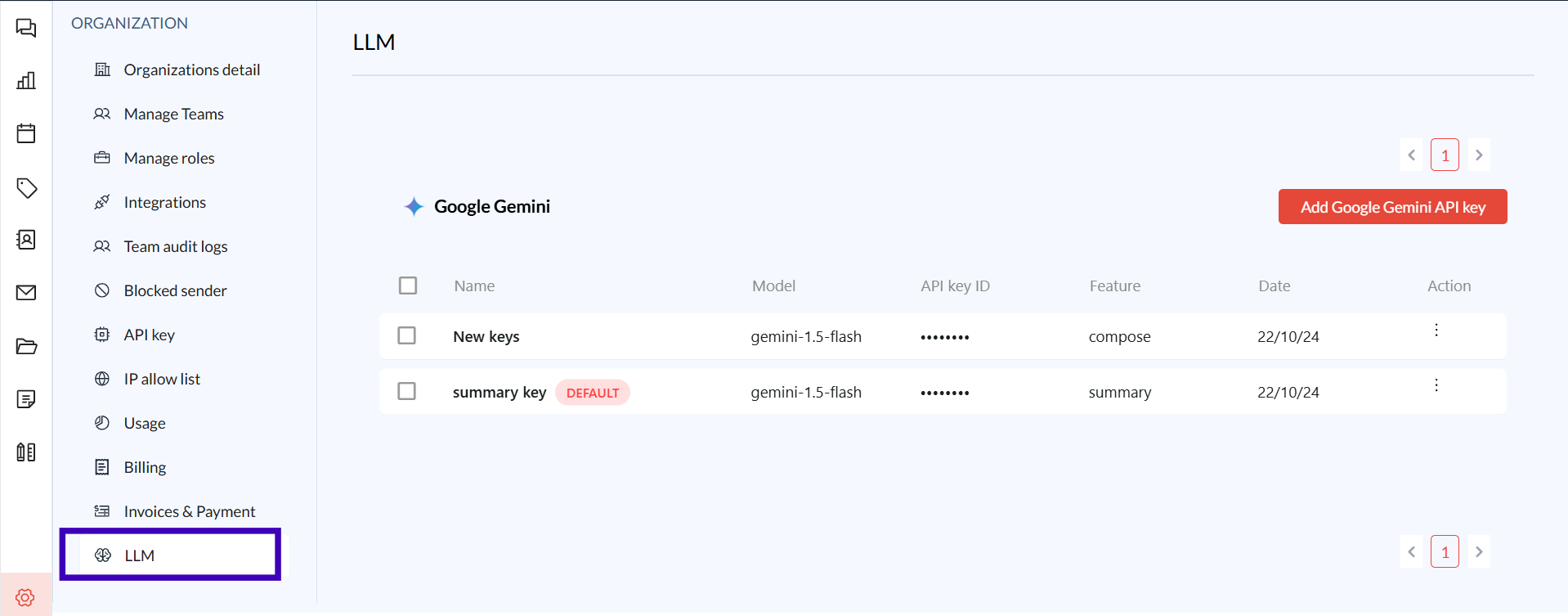Tick the select-all checkbox in table header
Image resolution: width=1568 pixels, height=616 pixels.
(x=408, y=286)
